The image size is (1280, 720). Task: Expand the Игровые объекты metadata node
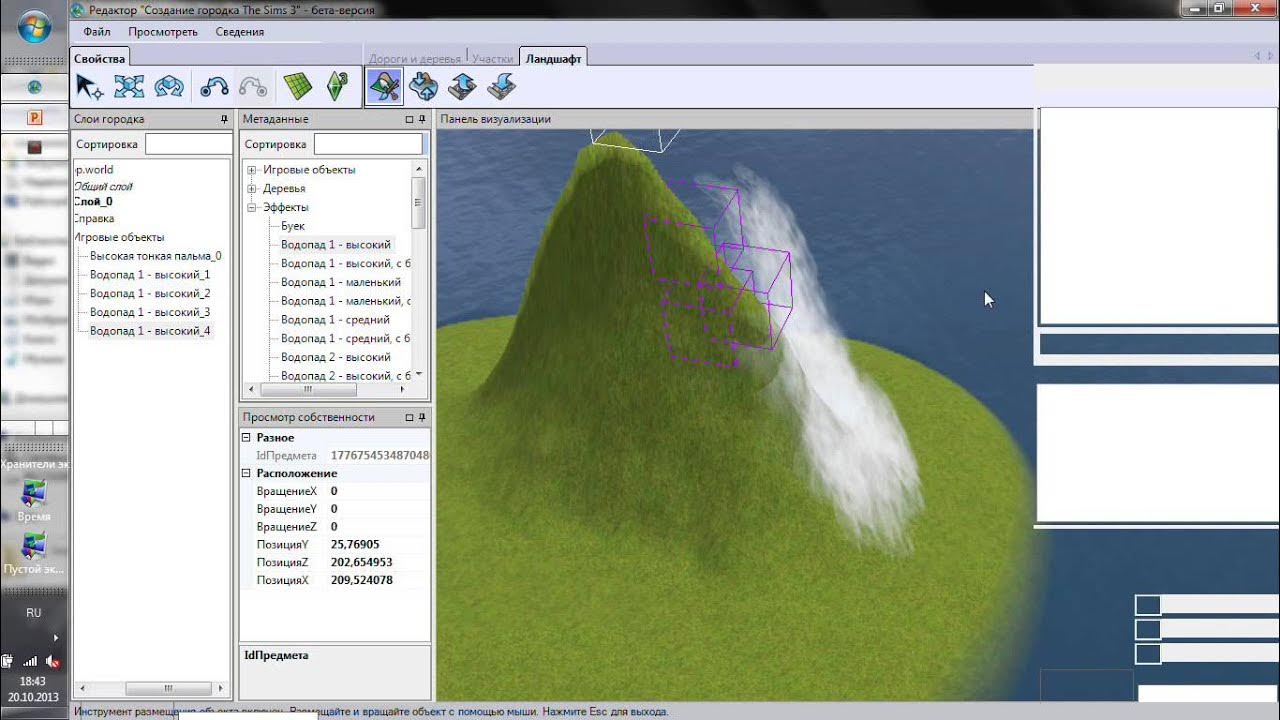click(x=252, y=170)
